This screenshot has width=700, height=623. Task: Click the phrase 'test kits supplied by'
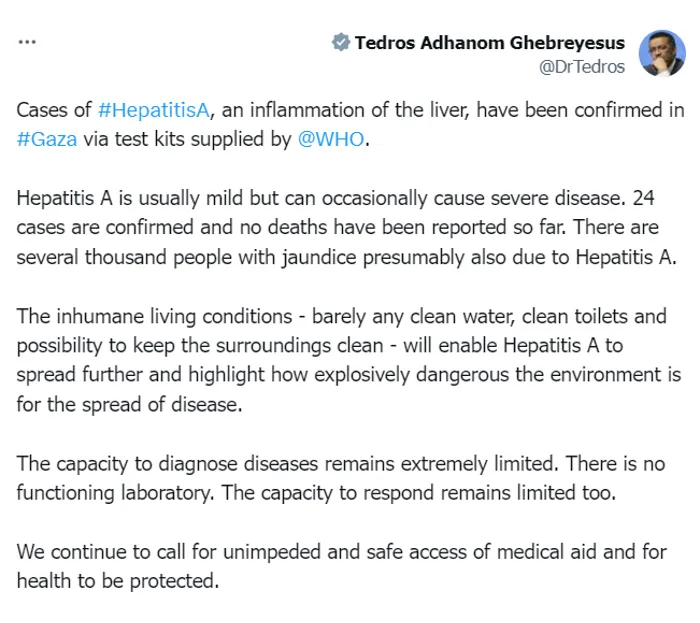click(x=203, y=139)
